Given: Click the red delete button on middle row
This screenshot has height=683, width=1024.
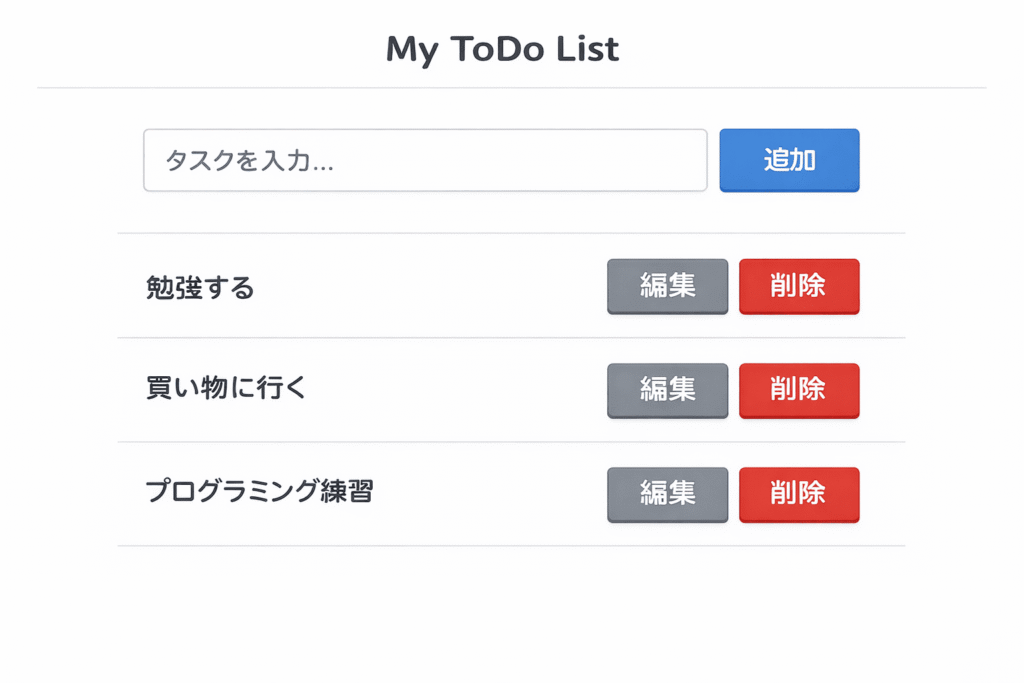Looking at the screenshot, I should click(x=799, y=391).
